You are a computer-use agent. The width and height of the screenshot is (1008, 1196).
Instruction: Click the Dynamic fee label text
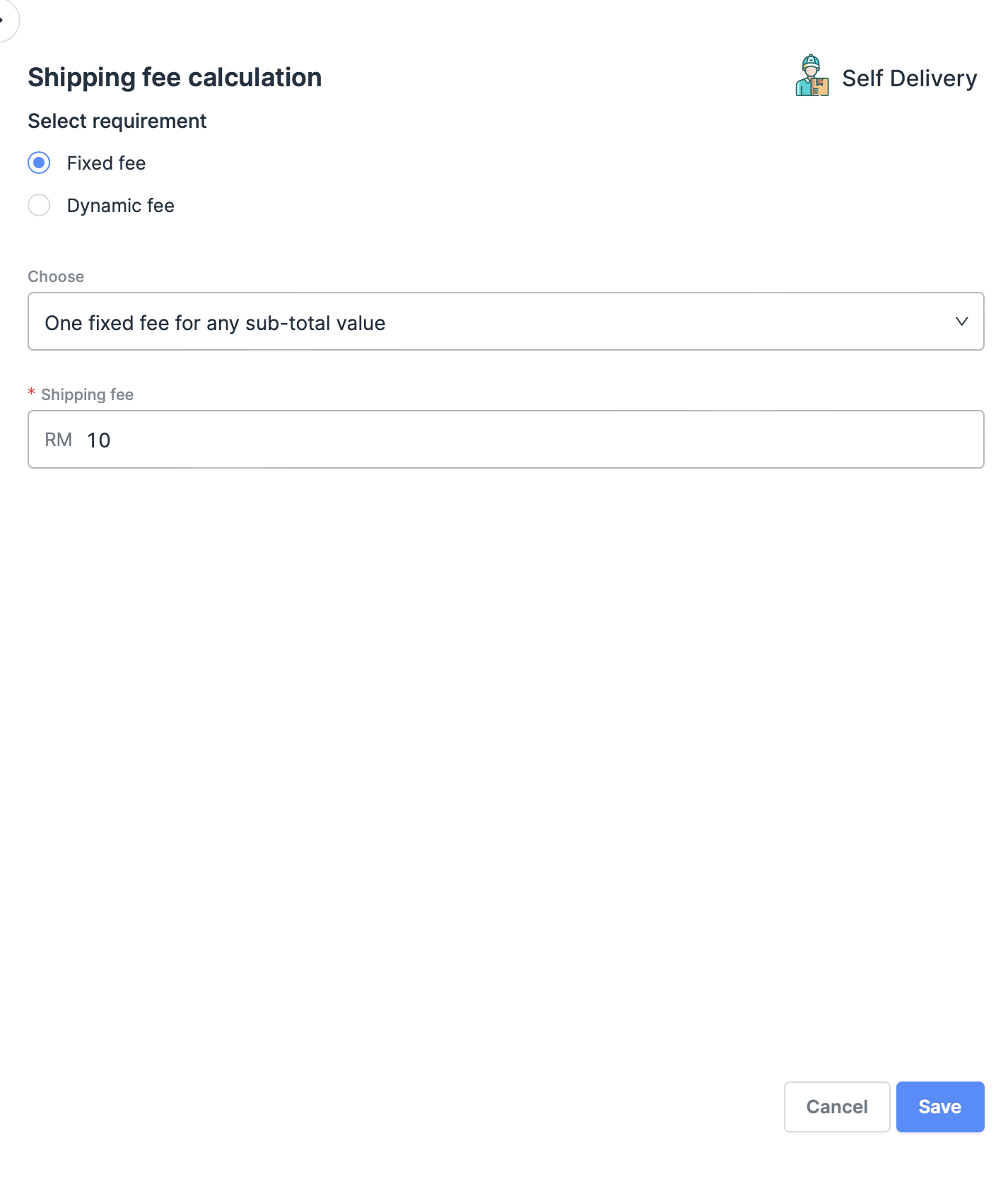tap(120, 206)
